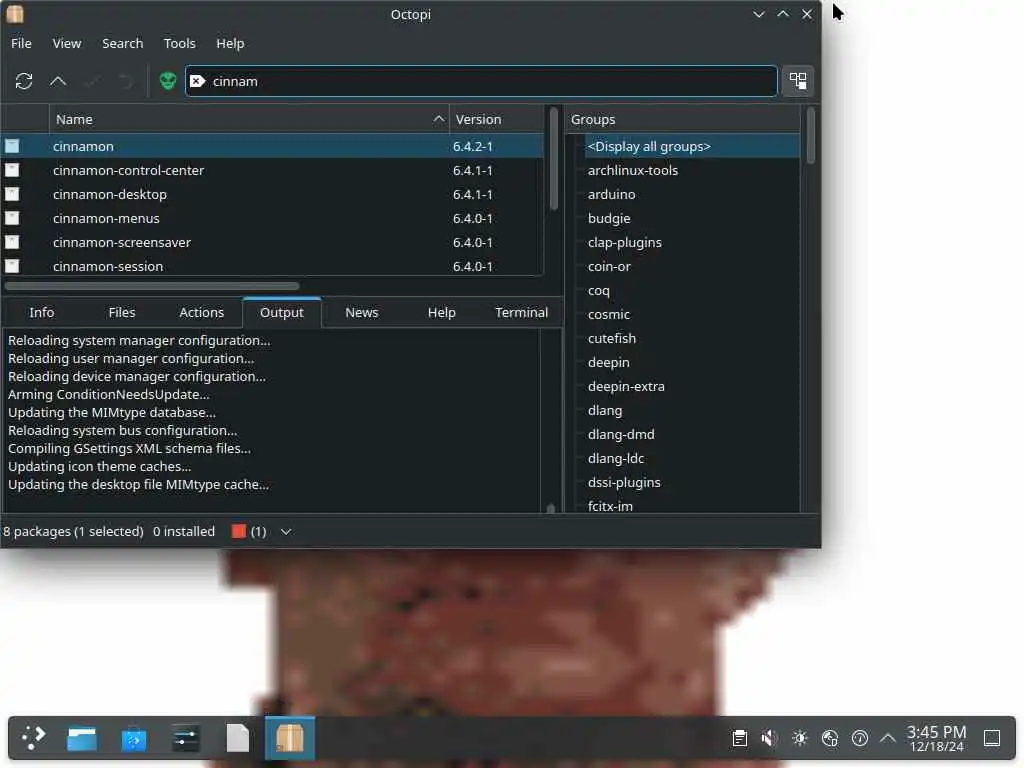Click the Name column sort arrow

438,119
